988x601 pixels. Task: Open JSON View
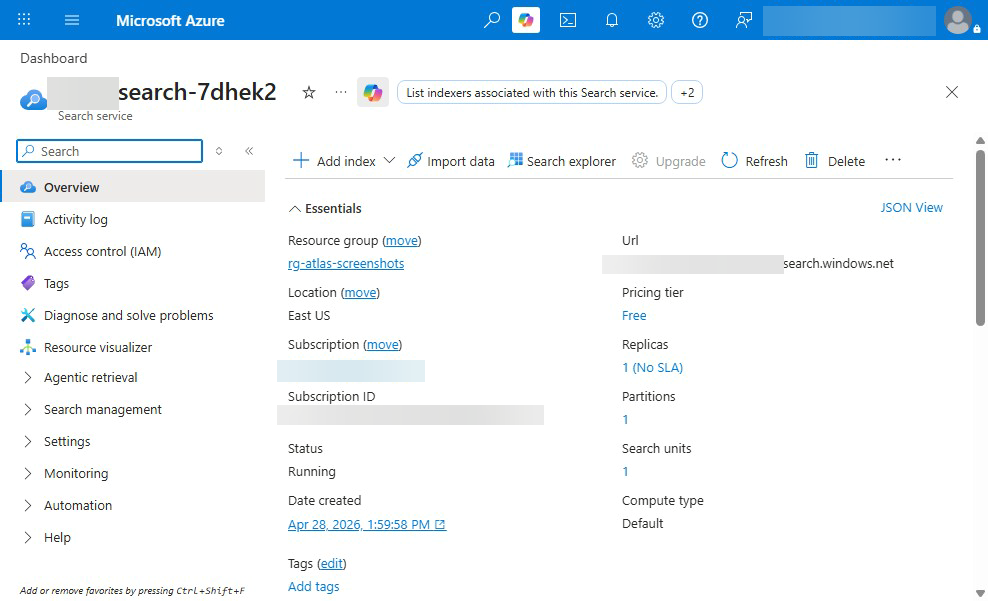coord(911,207)
